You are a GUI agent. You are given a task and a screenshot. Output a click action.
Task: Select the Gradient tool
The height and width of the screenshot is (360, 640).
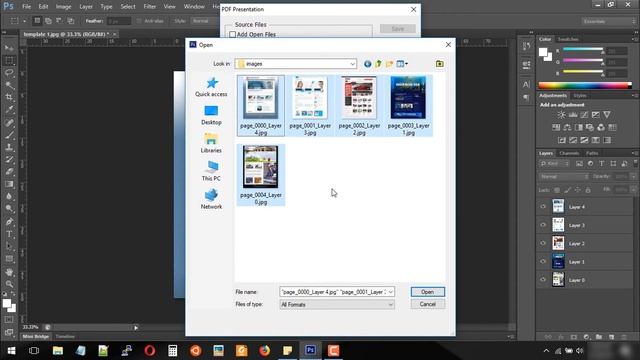click(x=9, y=184)
